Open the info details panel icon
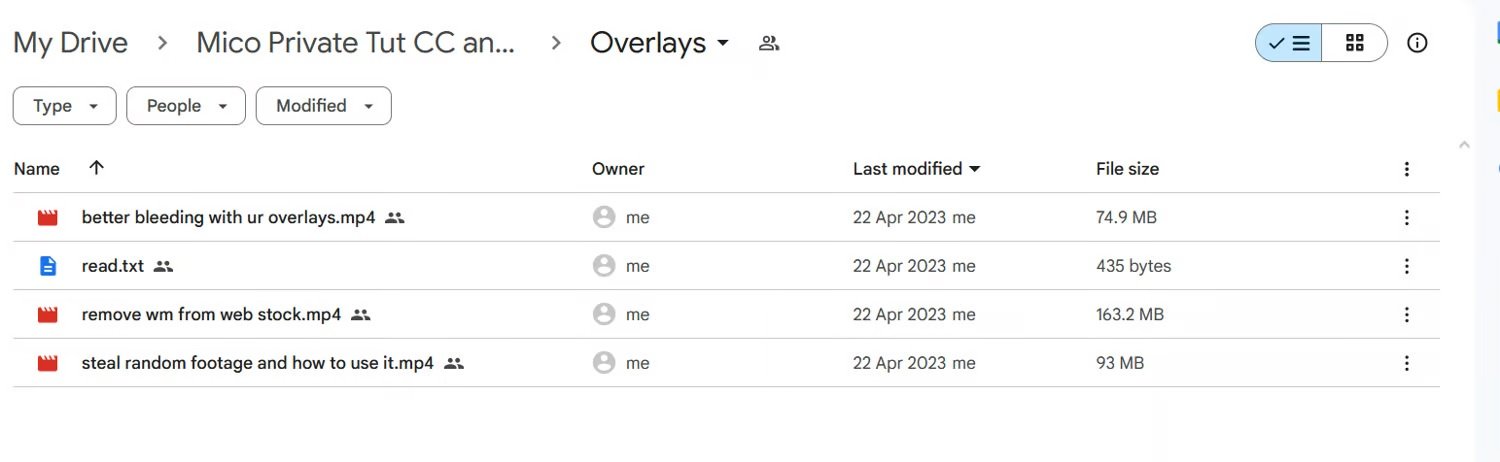 [x=1417, y=43]
